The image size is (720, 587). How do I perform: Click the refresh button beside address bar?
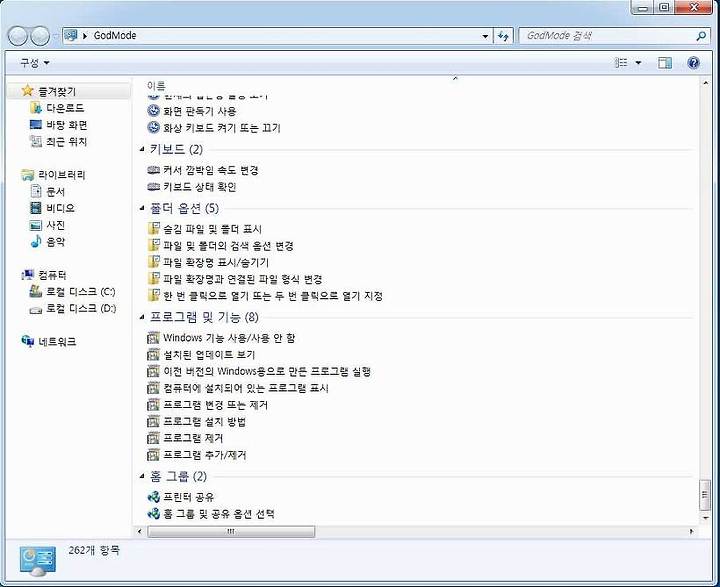coord(503,36)
